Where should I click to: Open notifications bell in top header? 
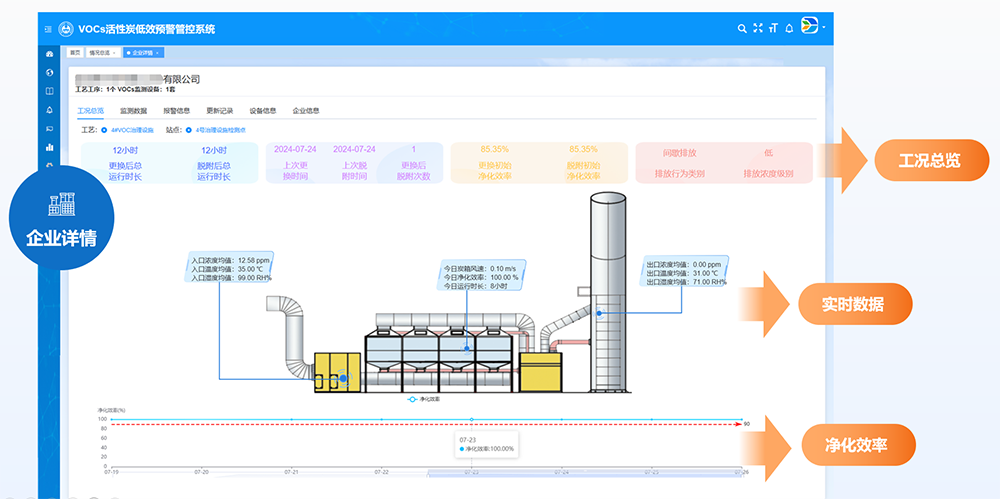coord(789,29)
